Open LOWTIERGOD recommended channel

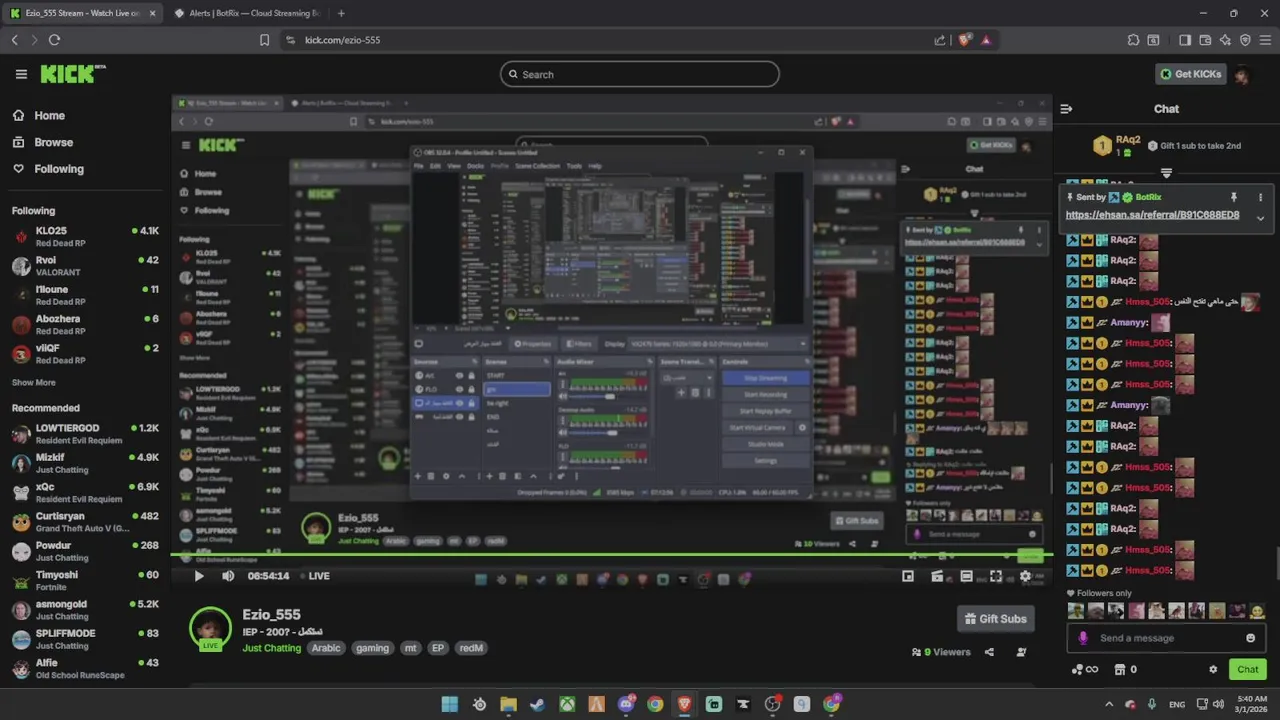tap(84, 433)
